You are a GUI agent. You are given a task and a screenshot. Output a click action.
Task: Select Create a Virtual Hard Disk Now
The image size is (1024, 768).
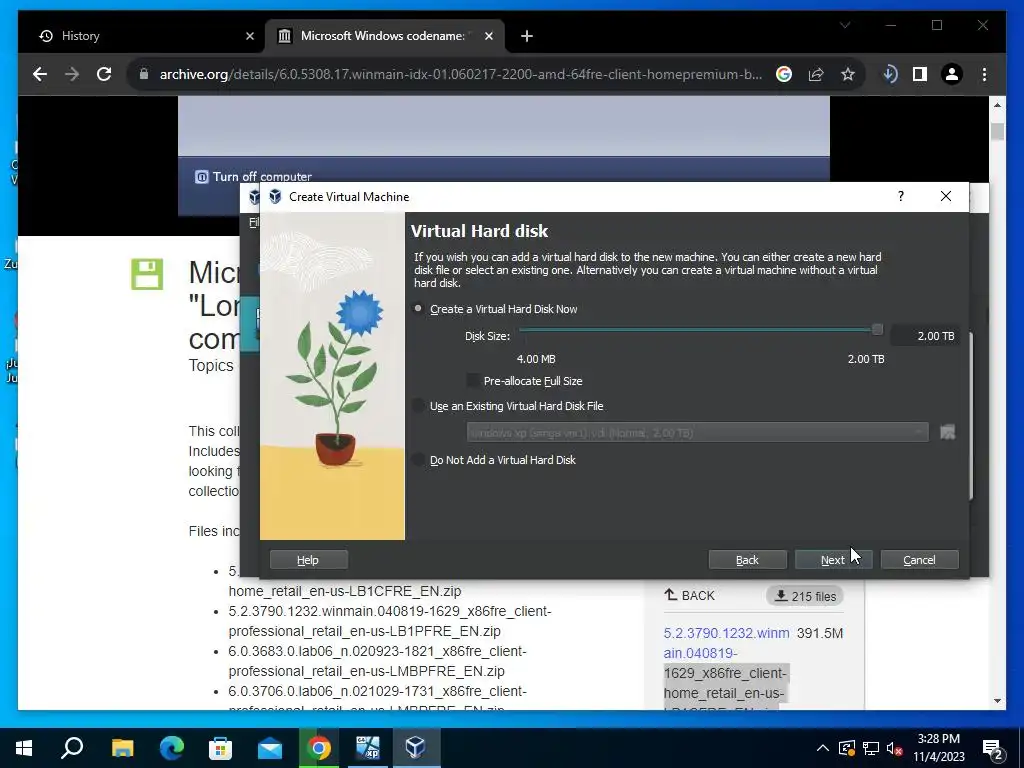click(x=419, y=309)
